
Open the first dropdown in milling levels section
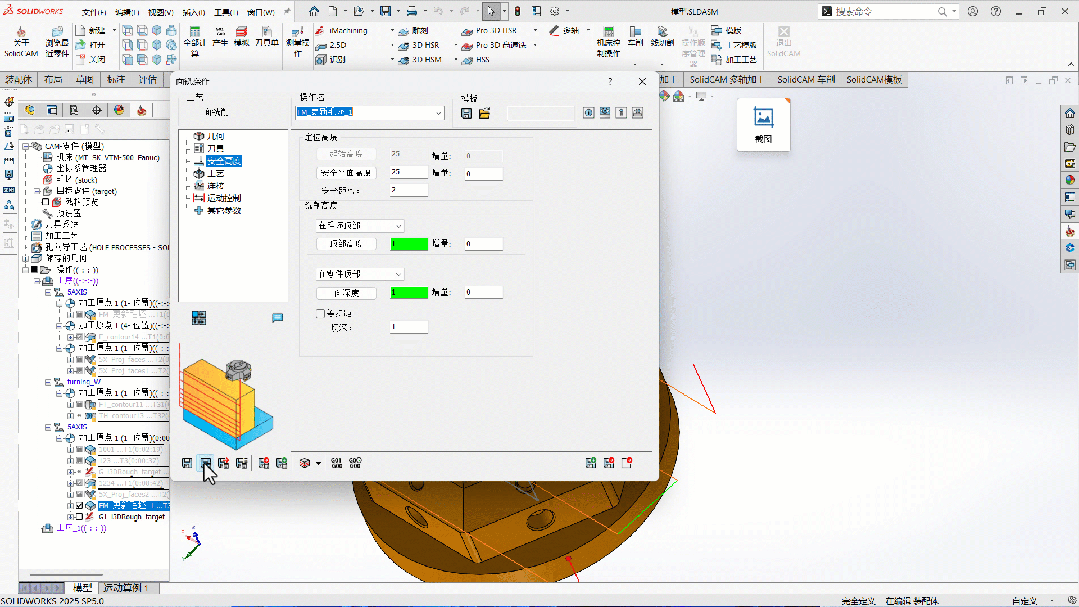click(x=359, y=226)
